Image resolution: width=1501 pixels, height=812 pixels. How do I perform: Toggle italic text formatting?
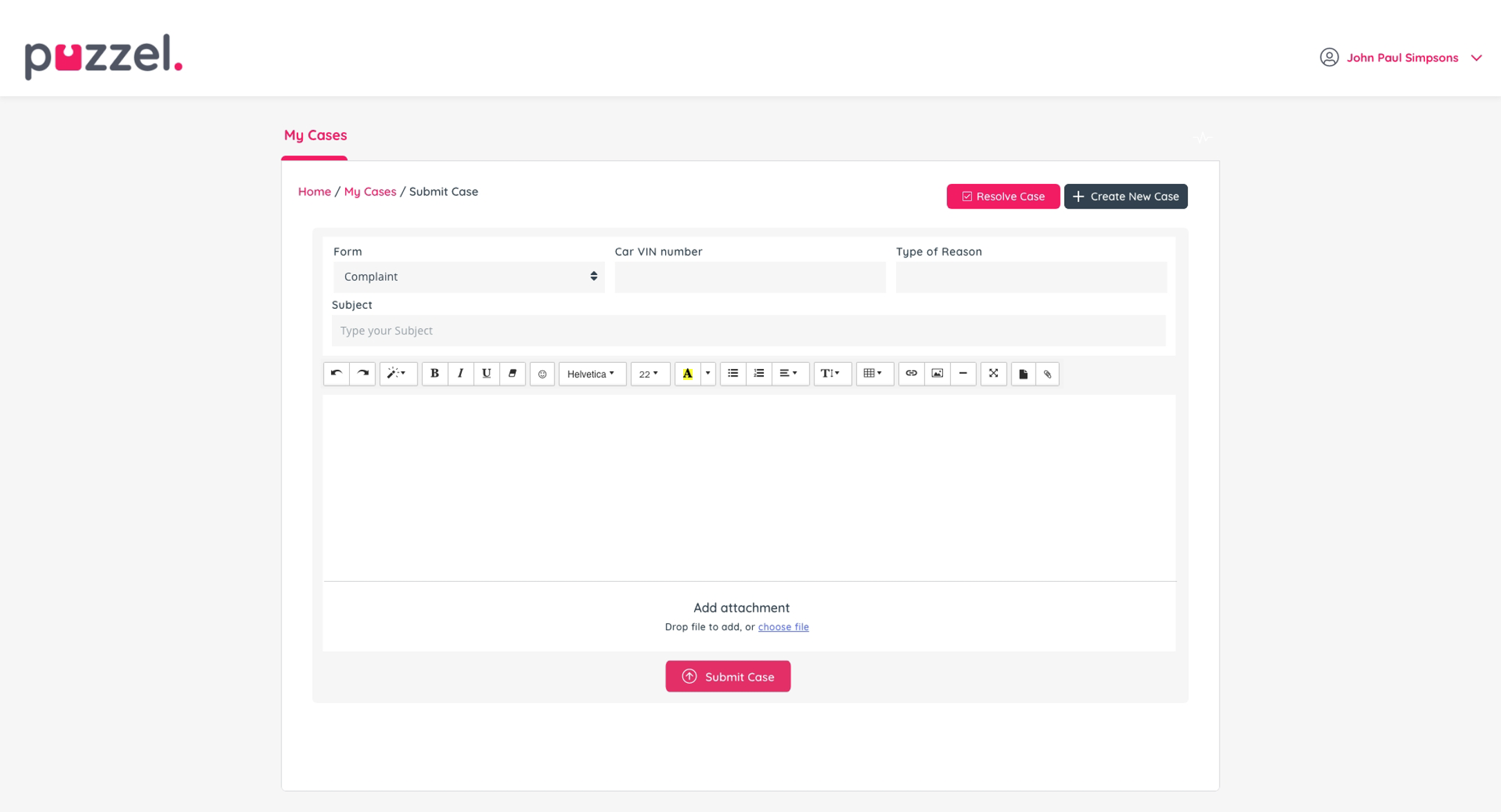[x=460, y=373]
